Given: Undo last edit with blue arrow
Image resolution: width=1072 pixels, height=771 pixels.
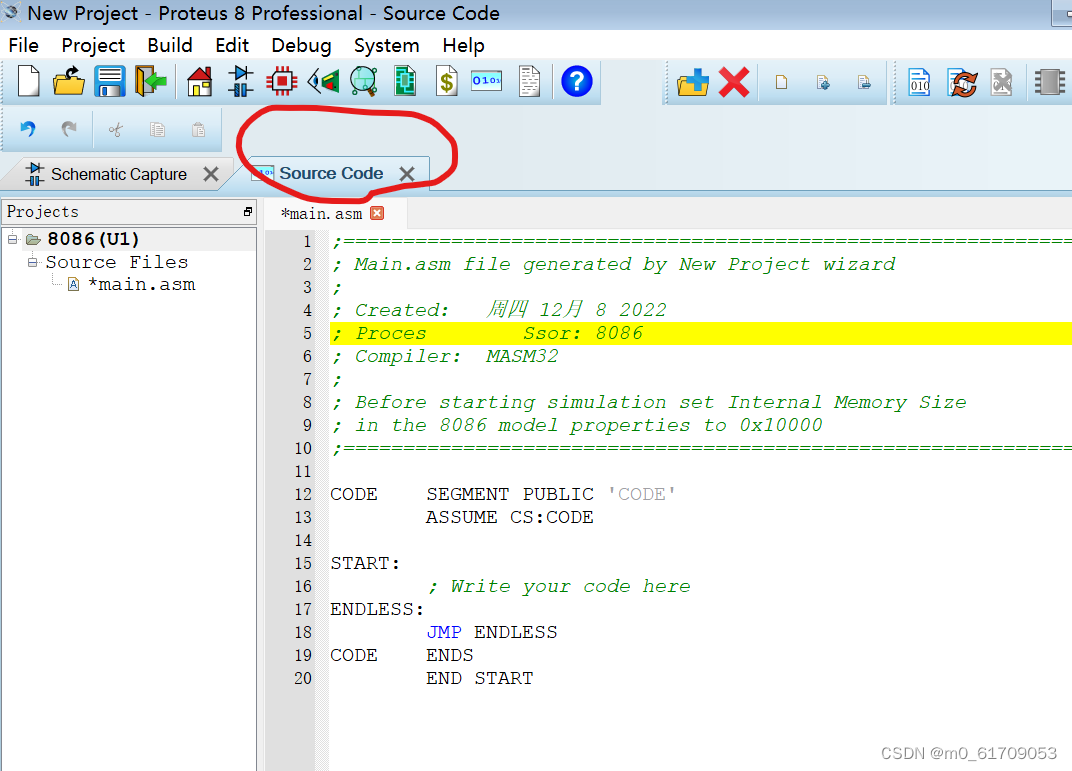Looking at the screenshot, I should point(27,129).
